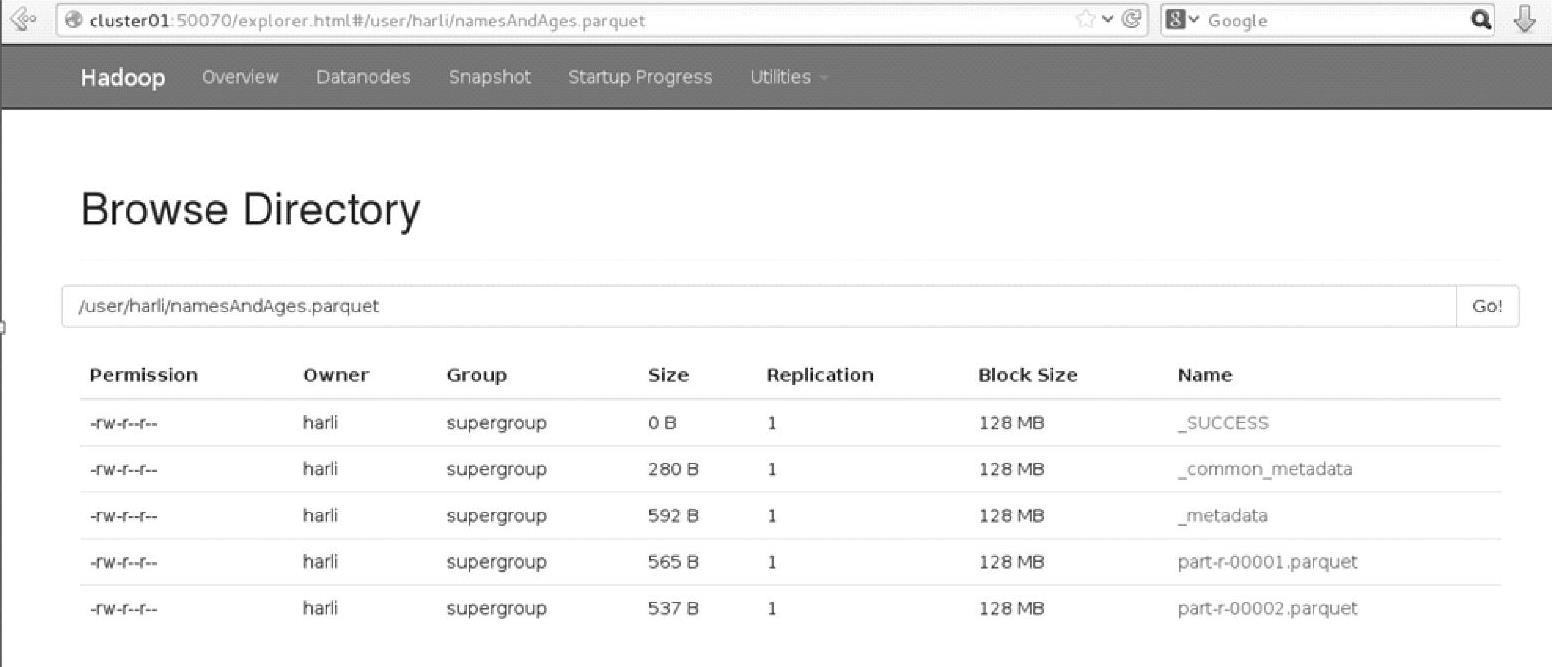Click the owner harli in _metadata row
Image resolution: width=1552 pixels, height=667 pixels.
(x=320, y=516)
